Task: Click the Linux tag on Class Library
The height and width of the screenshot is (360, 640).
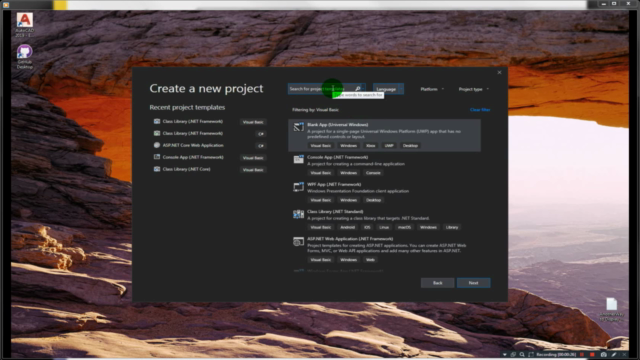Action: [384, 227]
